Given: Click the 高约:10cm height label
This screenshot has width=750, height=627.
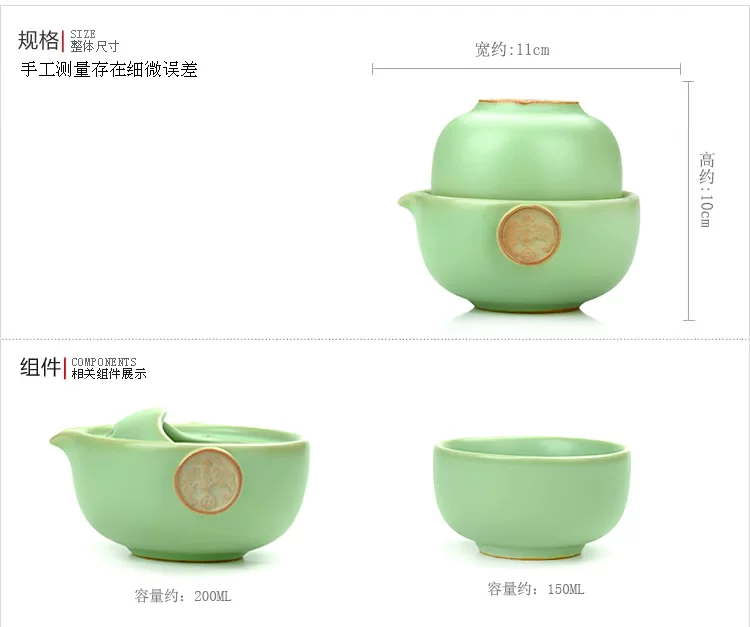Looking at the screenshot, I should click(706, 189).
